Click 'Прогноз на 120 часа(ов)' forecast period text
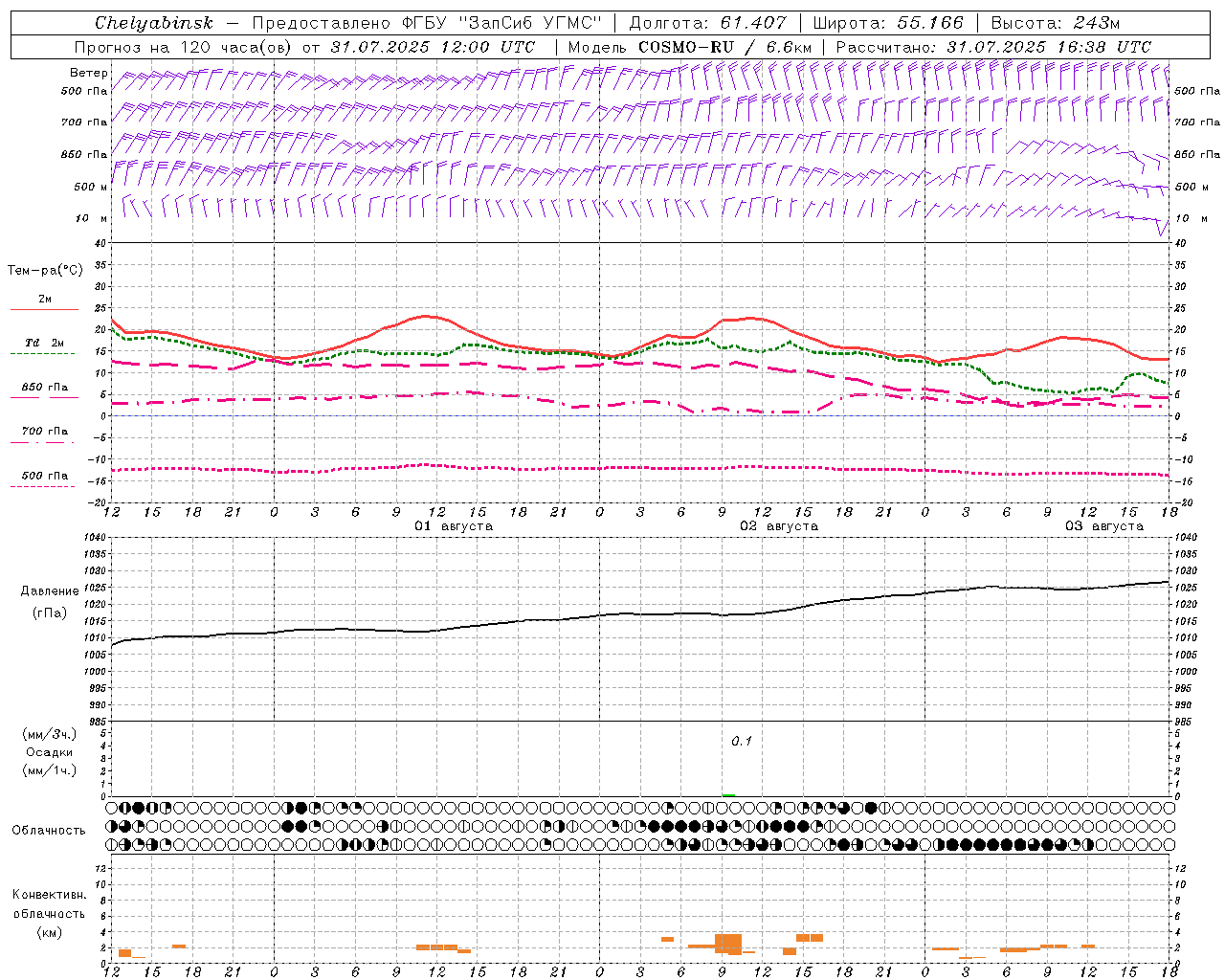Viewport: 1225px width, 980px height. pyautogui.click(x=185, y=47)
